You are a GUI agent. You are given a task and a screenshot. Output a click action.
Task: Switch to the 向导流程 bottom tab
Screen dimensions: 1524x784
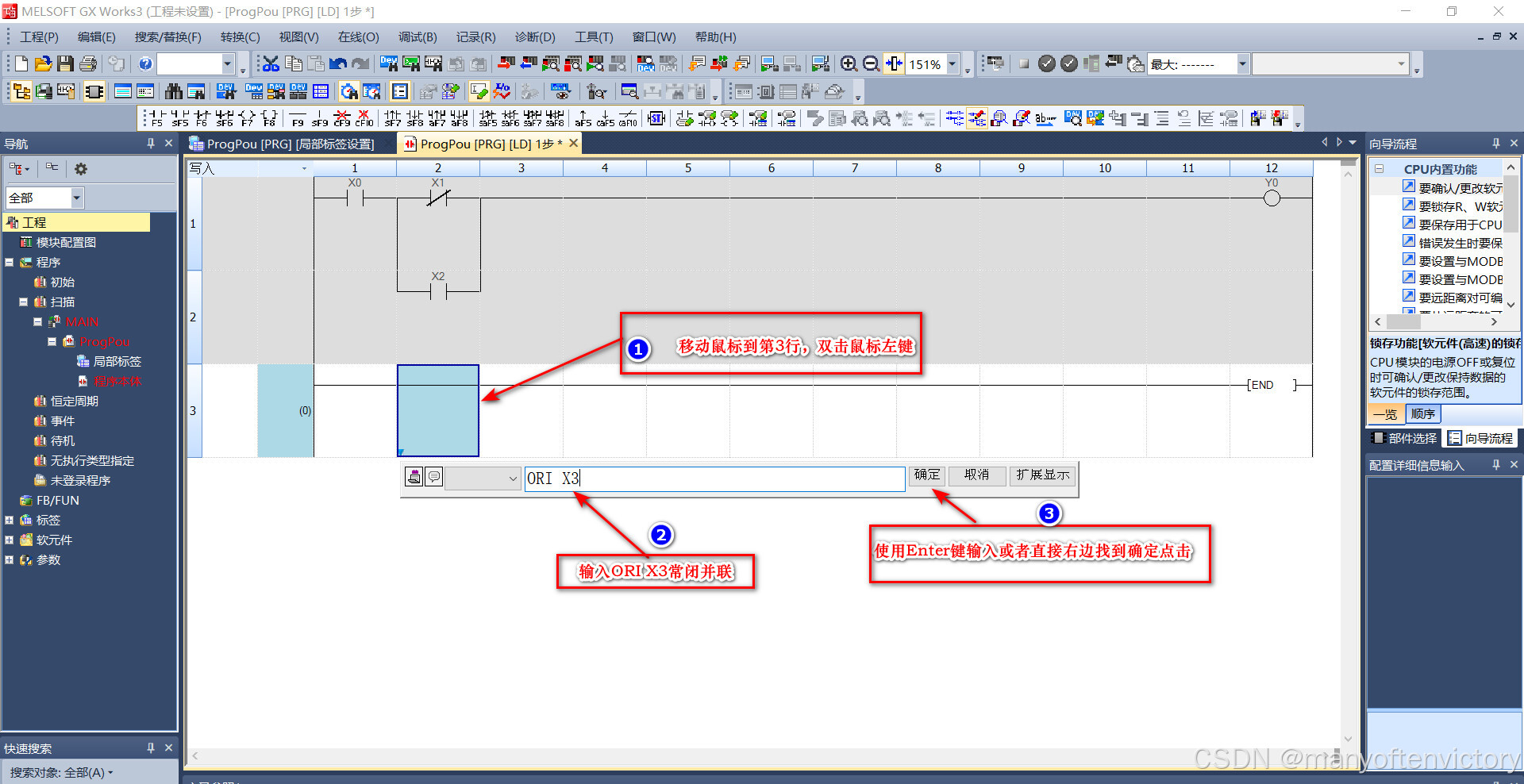click(x=1480, y=438)
